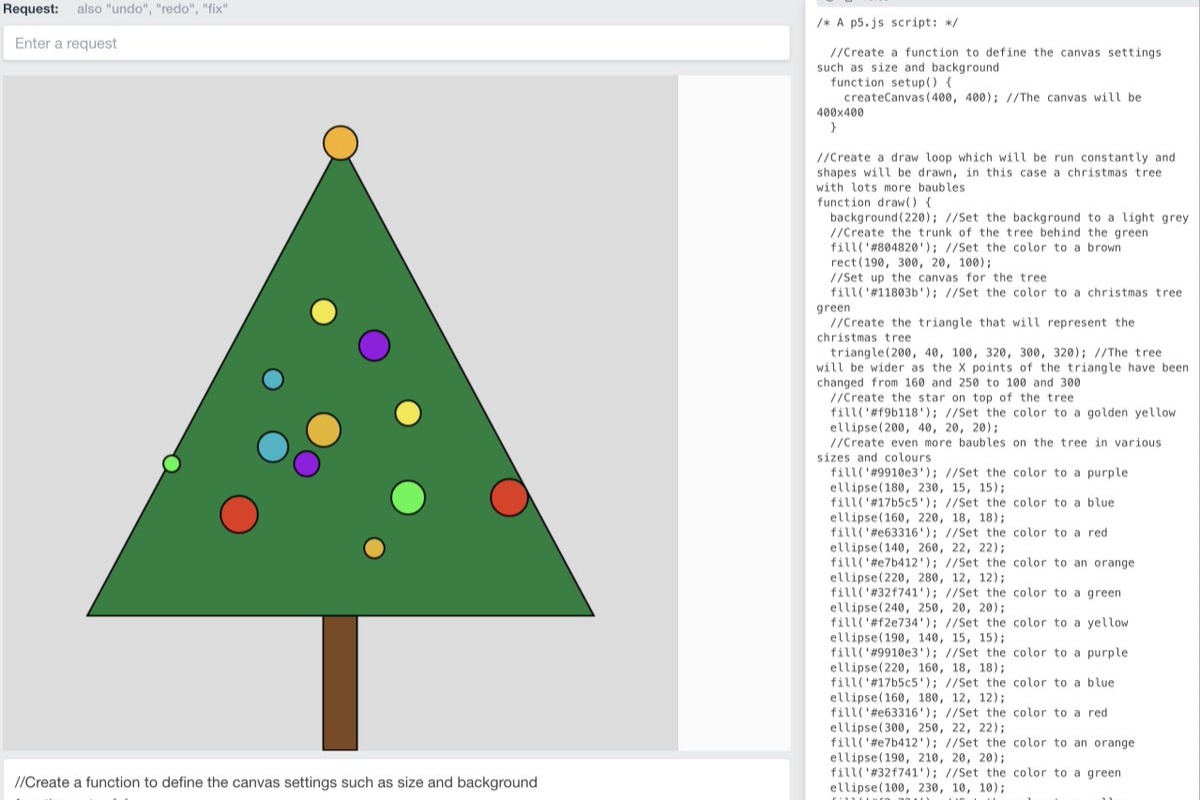Click the golden star atop the tree
Screen dimensions: 1200x800
[x=340, y=142]
